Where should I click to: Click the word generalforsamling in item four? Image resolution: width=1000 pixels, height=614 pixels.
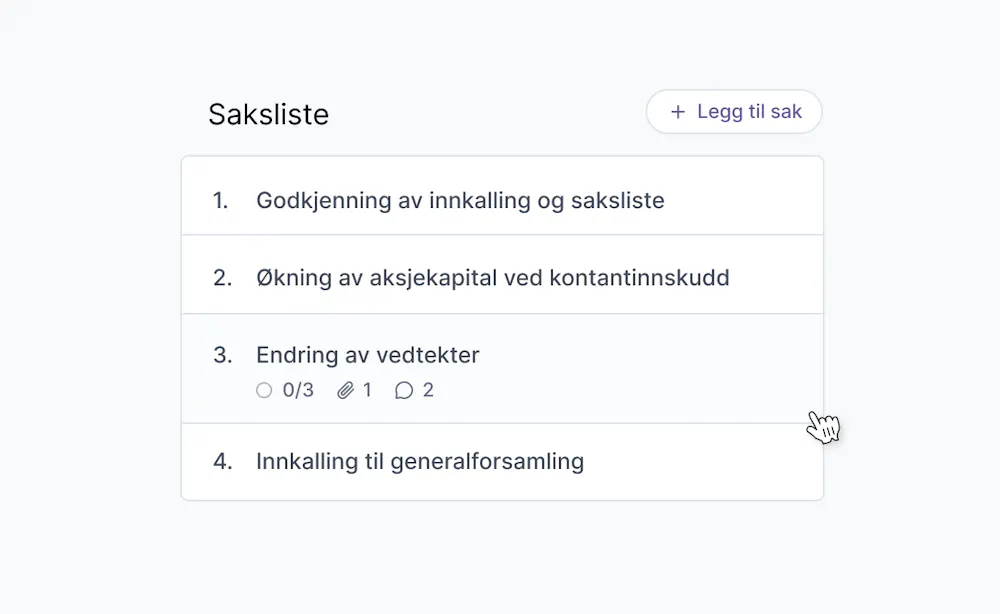(487, 462)
